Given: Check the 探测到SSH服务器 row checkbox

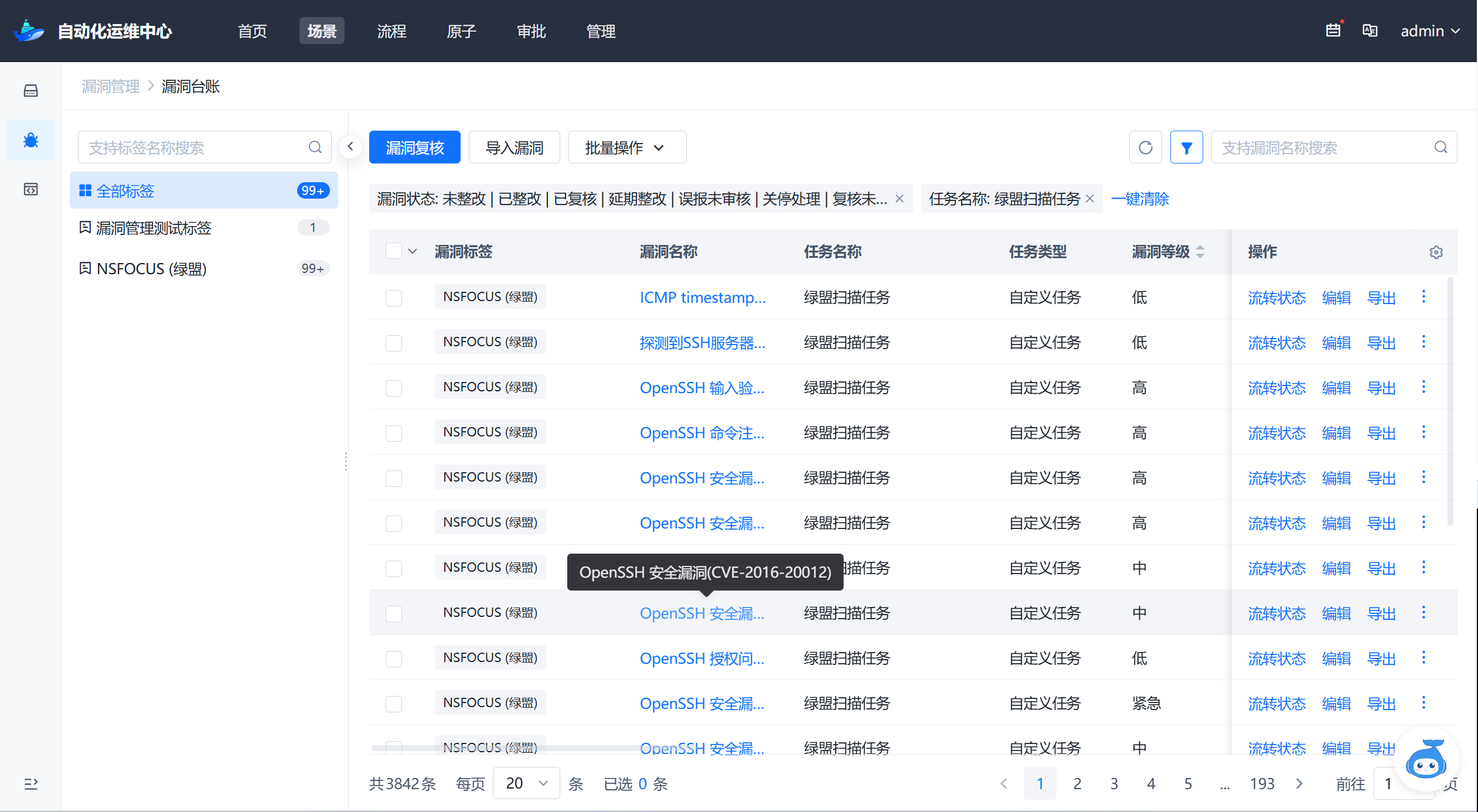Looking at the screenshot, I should tap(394, 343).
